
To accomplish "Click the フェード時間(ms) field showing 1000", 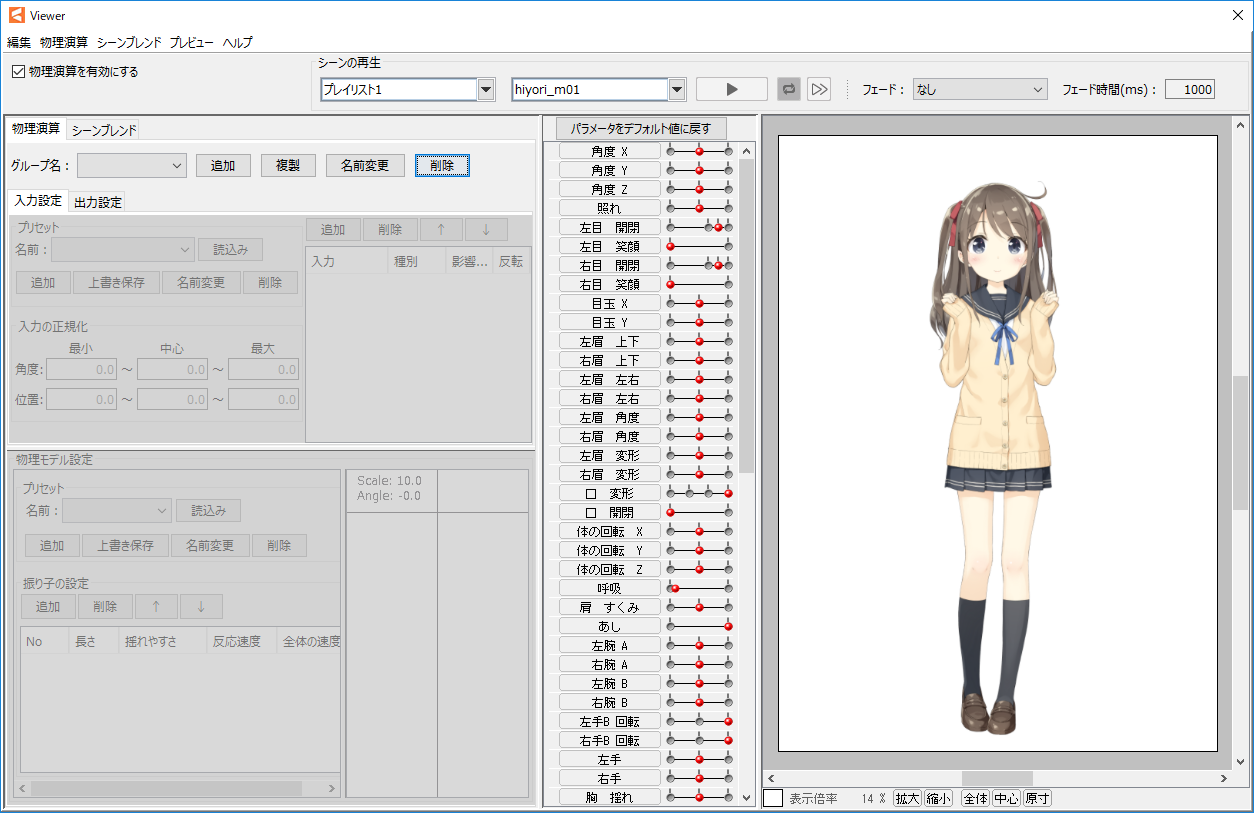I will (x=1190, y=89).
